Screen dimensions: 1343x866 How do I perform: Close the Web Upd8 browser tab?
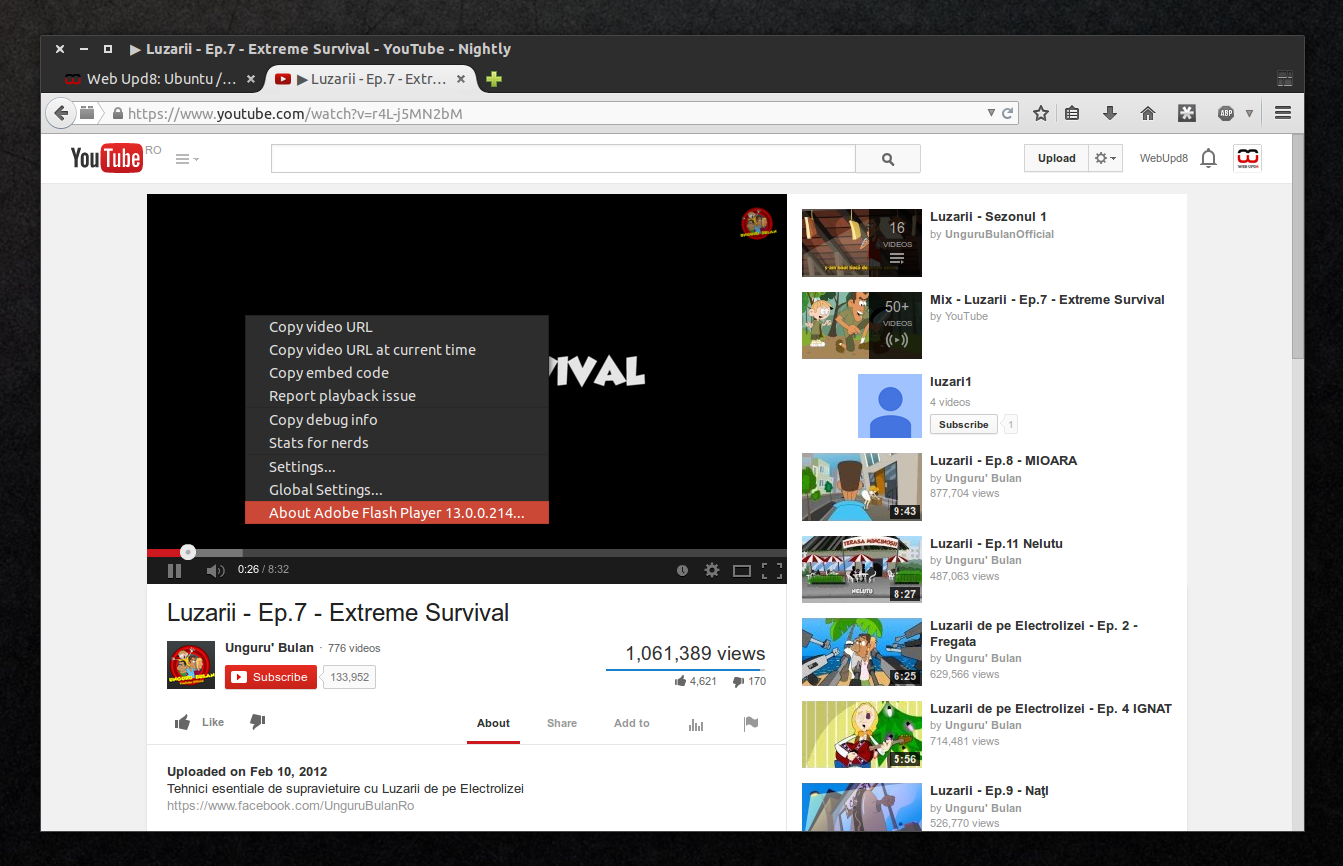pyautogui.click(x=251, y=79)
